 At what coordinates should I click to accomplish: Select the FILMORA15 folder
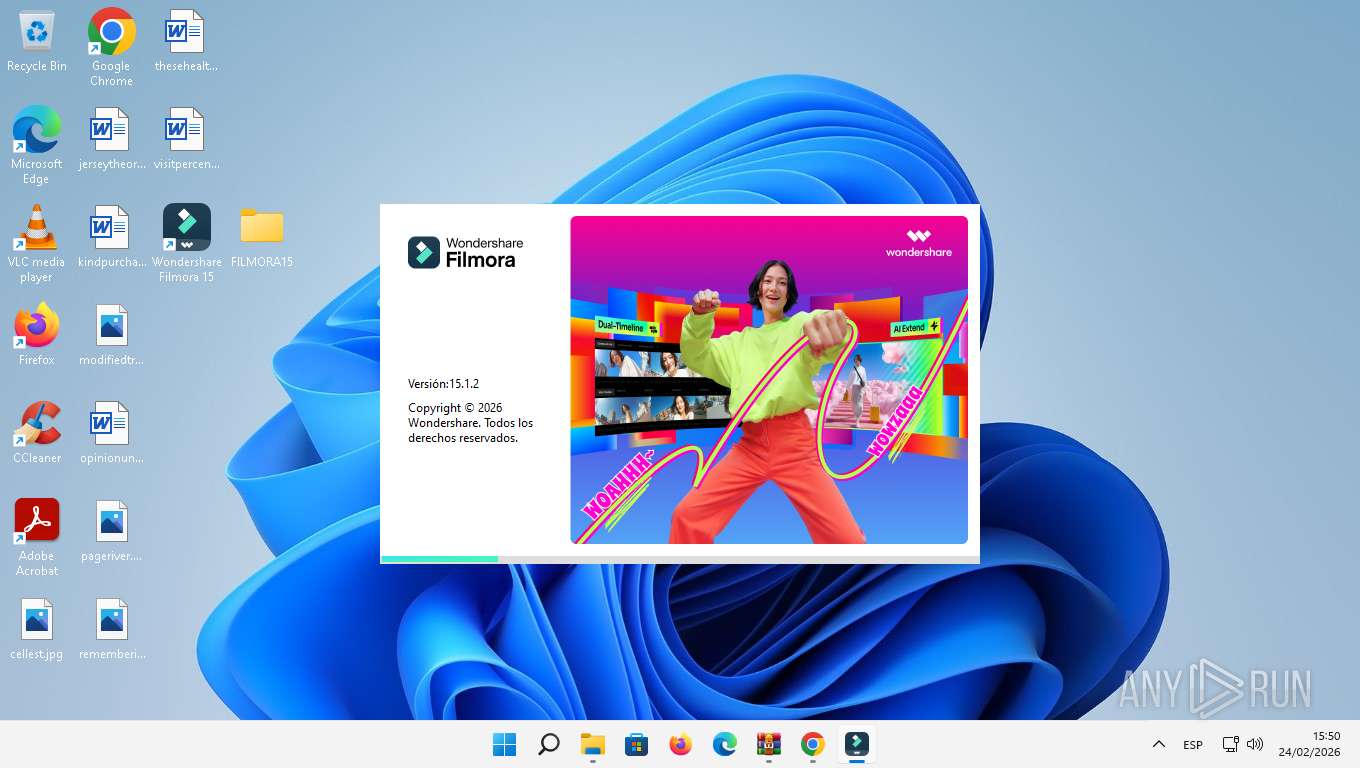tap(261, 238)
